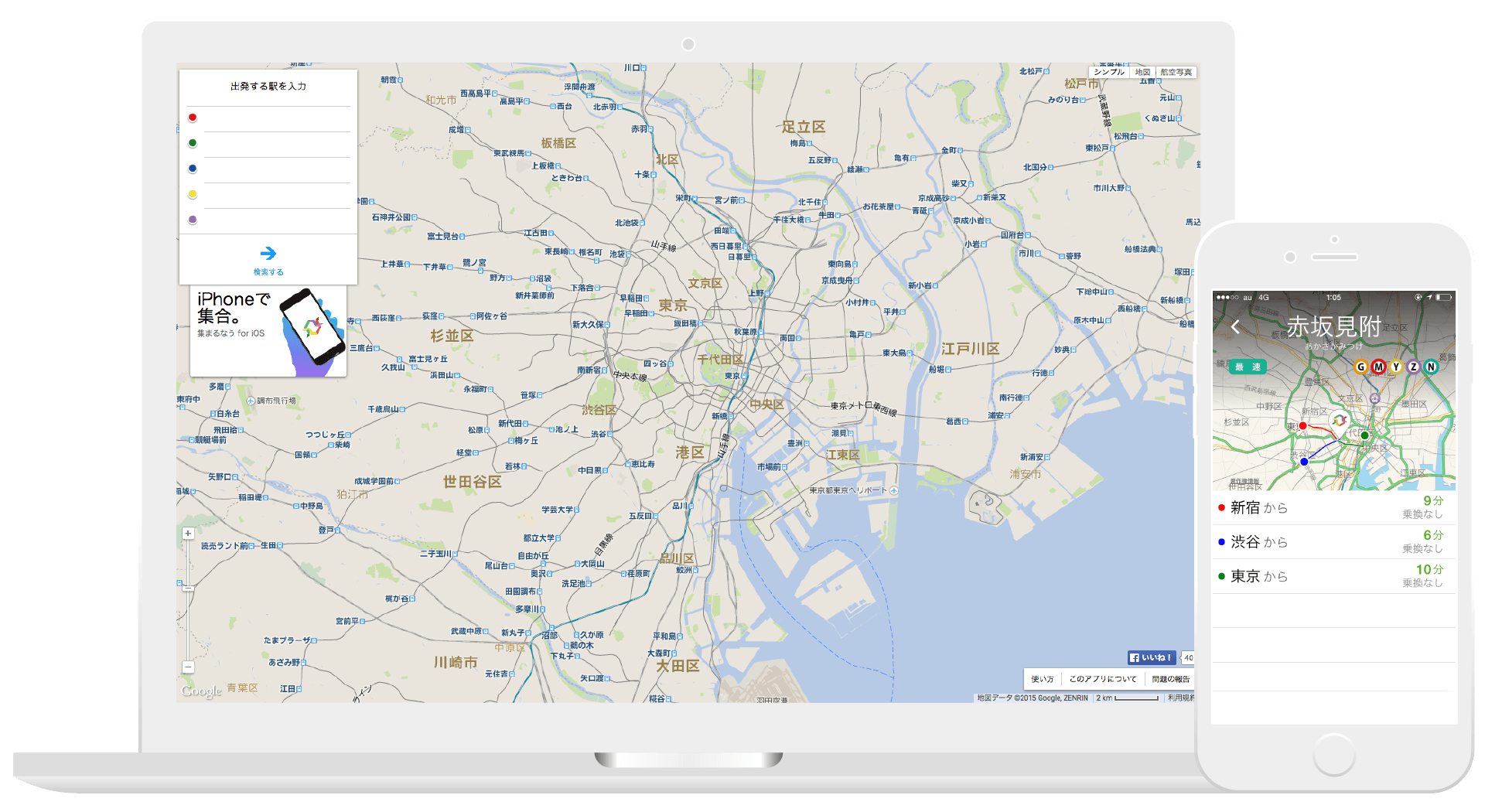Tap the back chevron on the phone
Screen dimensions: 1485x812
pyautogui.click(x=1235, y=327)
